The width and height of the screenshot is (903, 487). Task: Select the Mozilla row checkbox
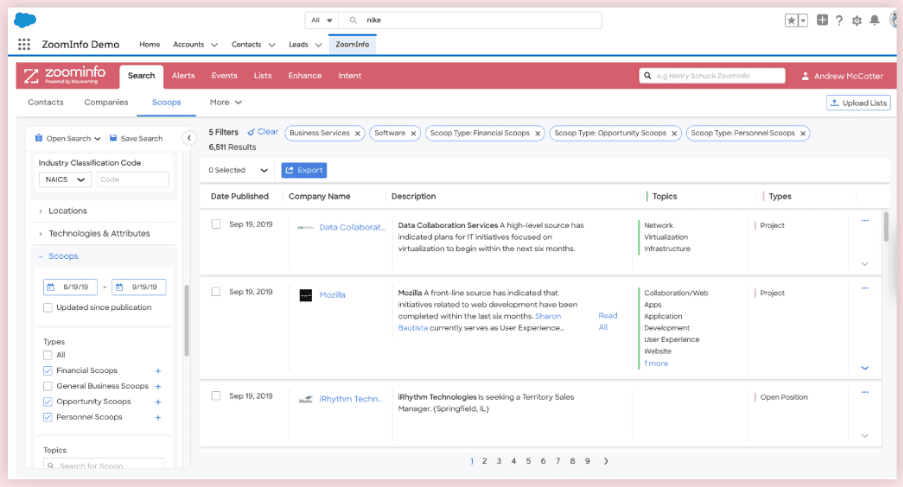216,292
